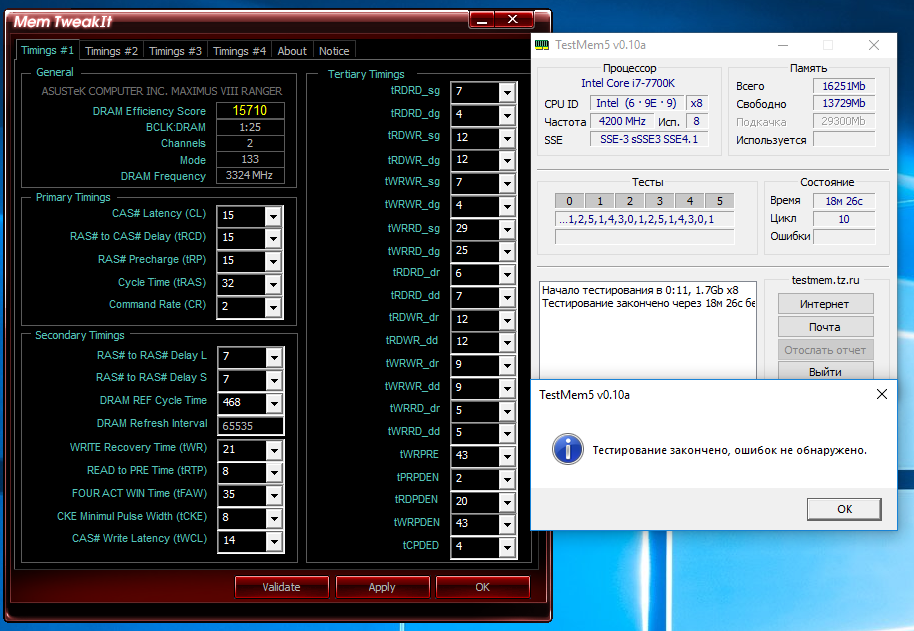
Task: Open the CAS# Write Latency (tWCL) dropdown
Action: click(274, 541)
